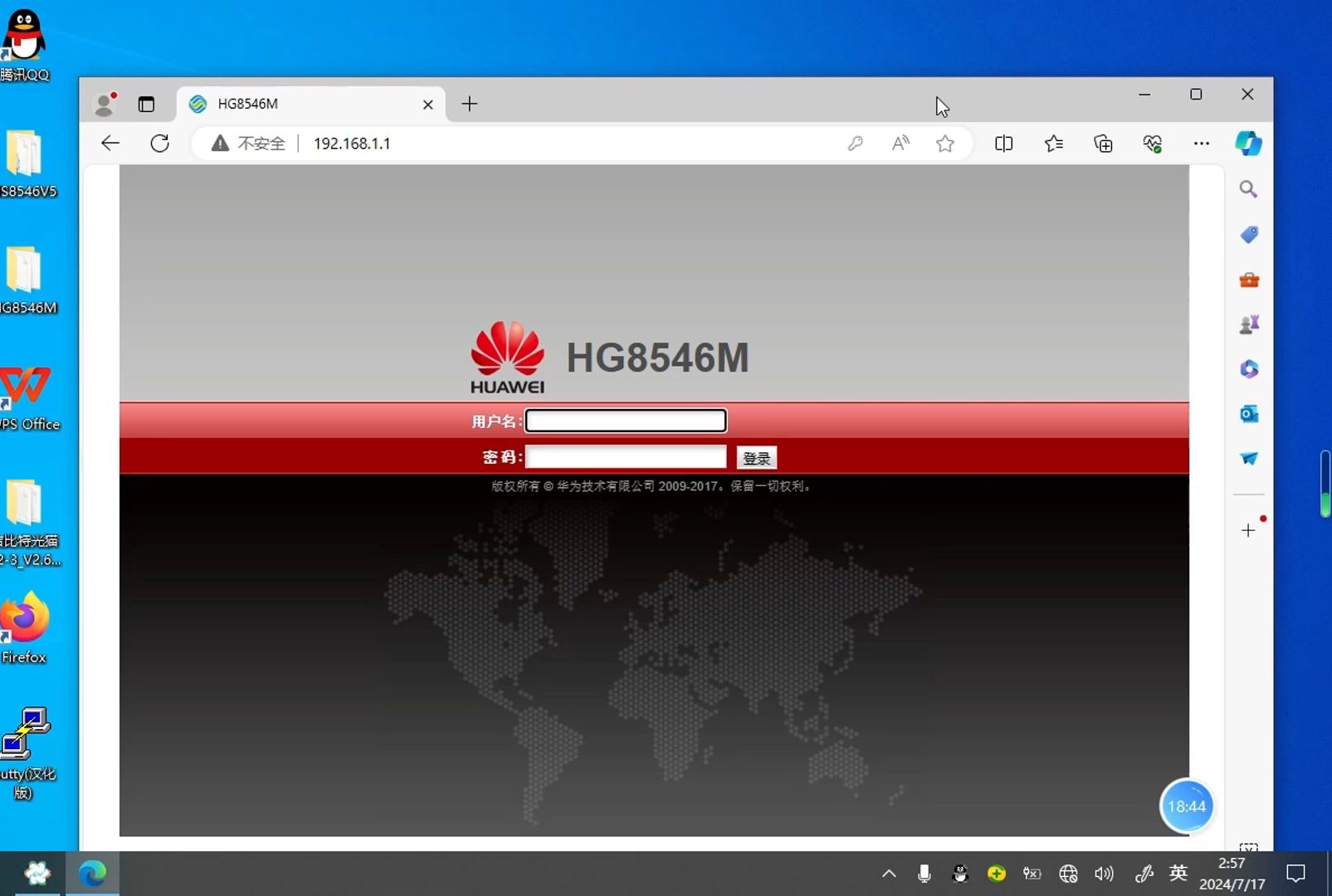Refresh the page
This screenshot has width=1332, height=896.
[159, 144]
